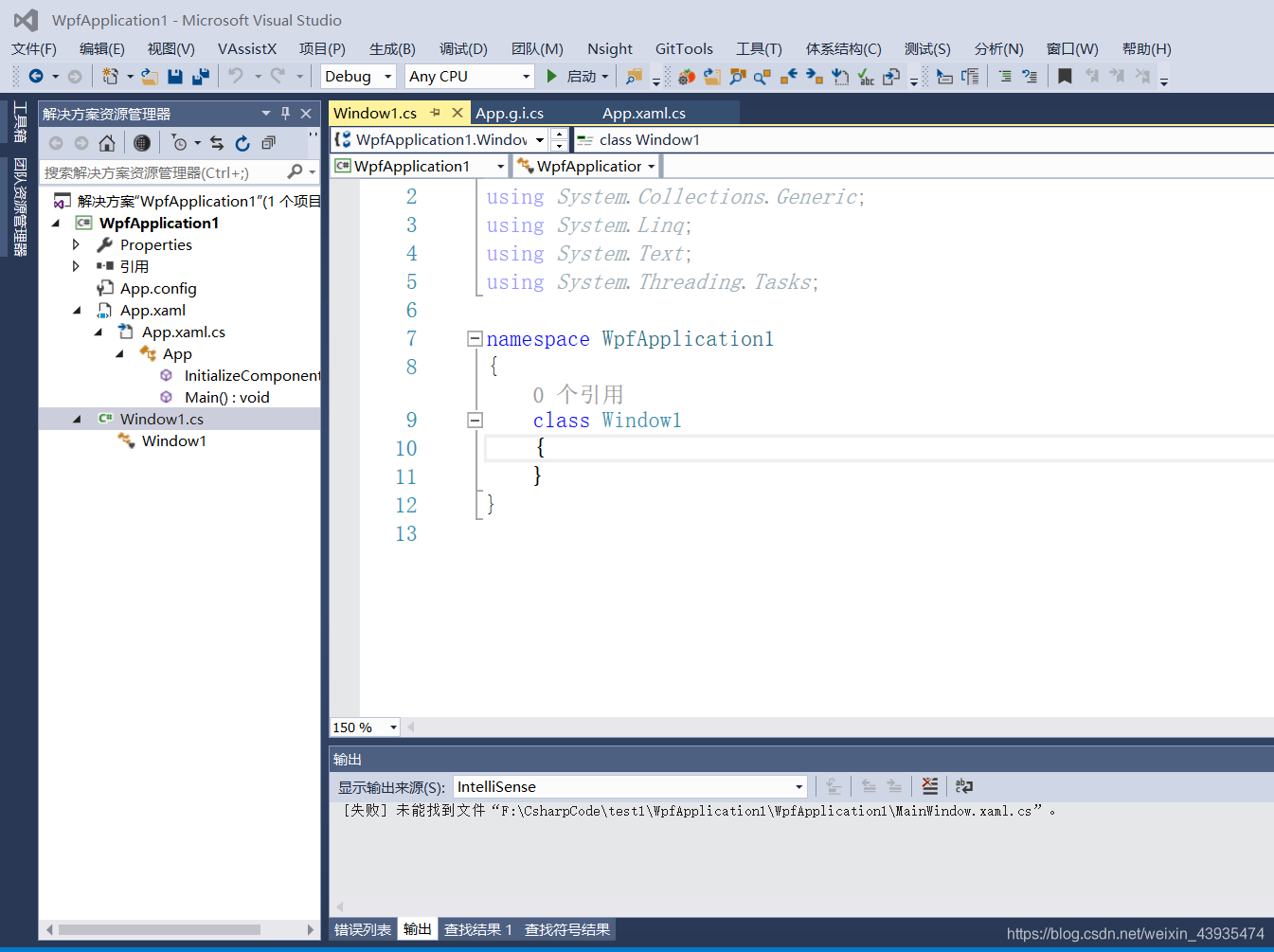The image size is (1274, 952).
Task: Collapse the Window1.cs node in tree
Action: pyautogui.click(x=77, y=419)
